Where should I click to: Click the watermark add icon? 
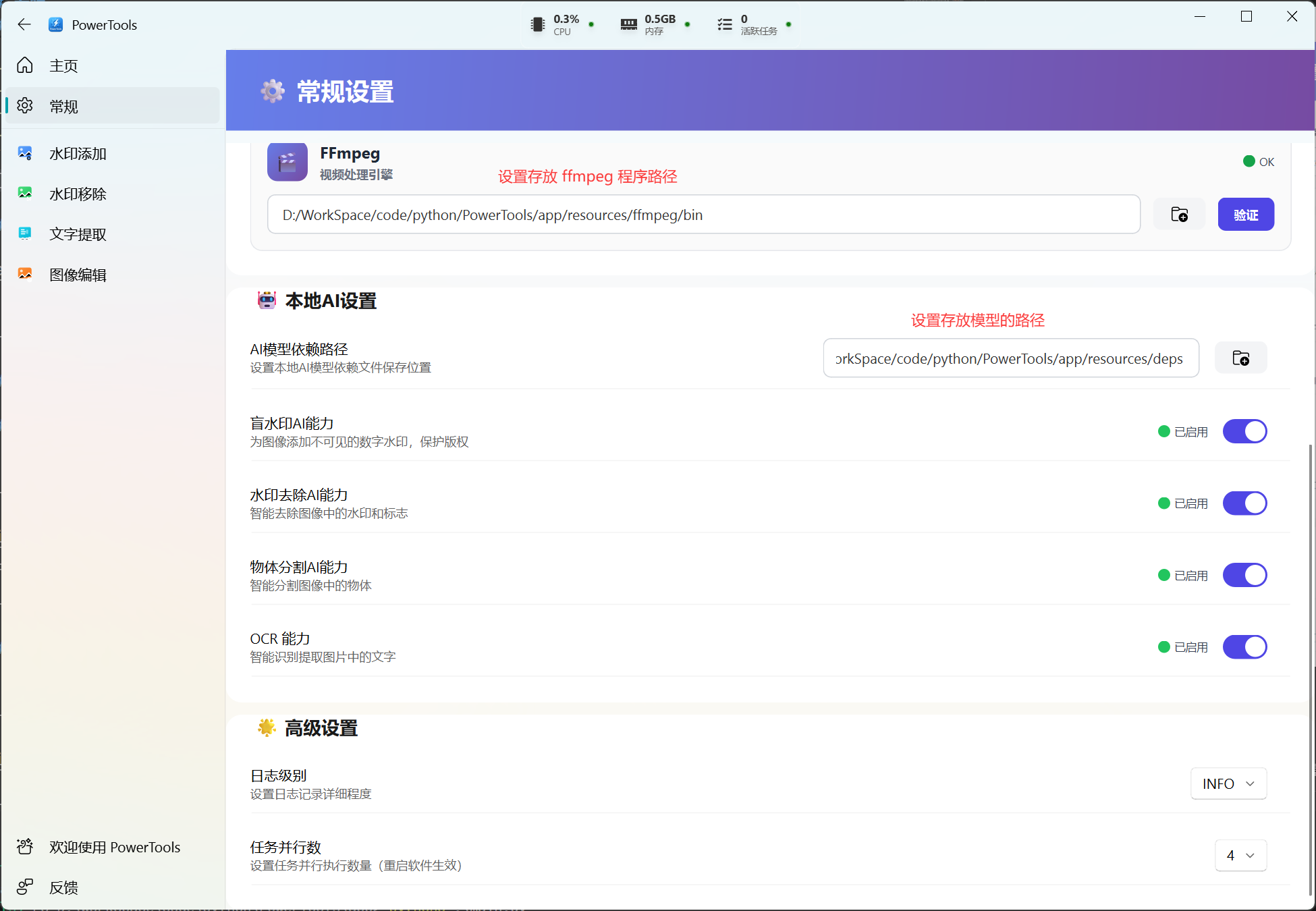click(x=25, y=153)
